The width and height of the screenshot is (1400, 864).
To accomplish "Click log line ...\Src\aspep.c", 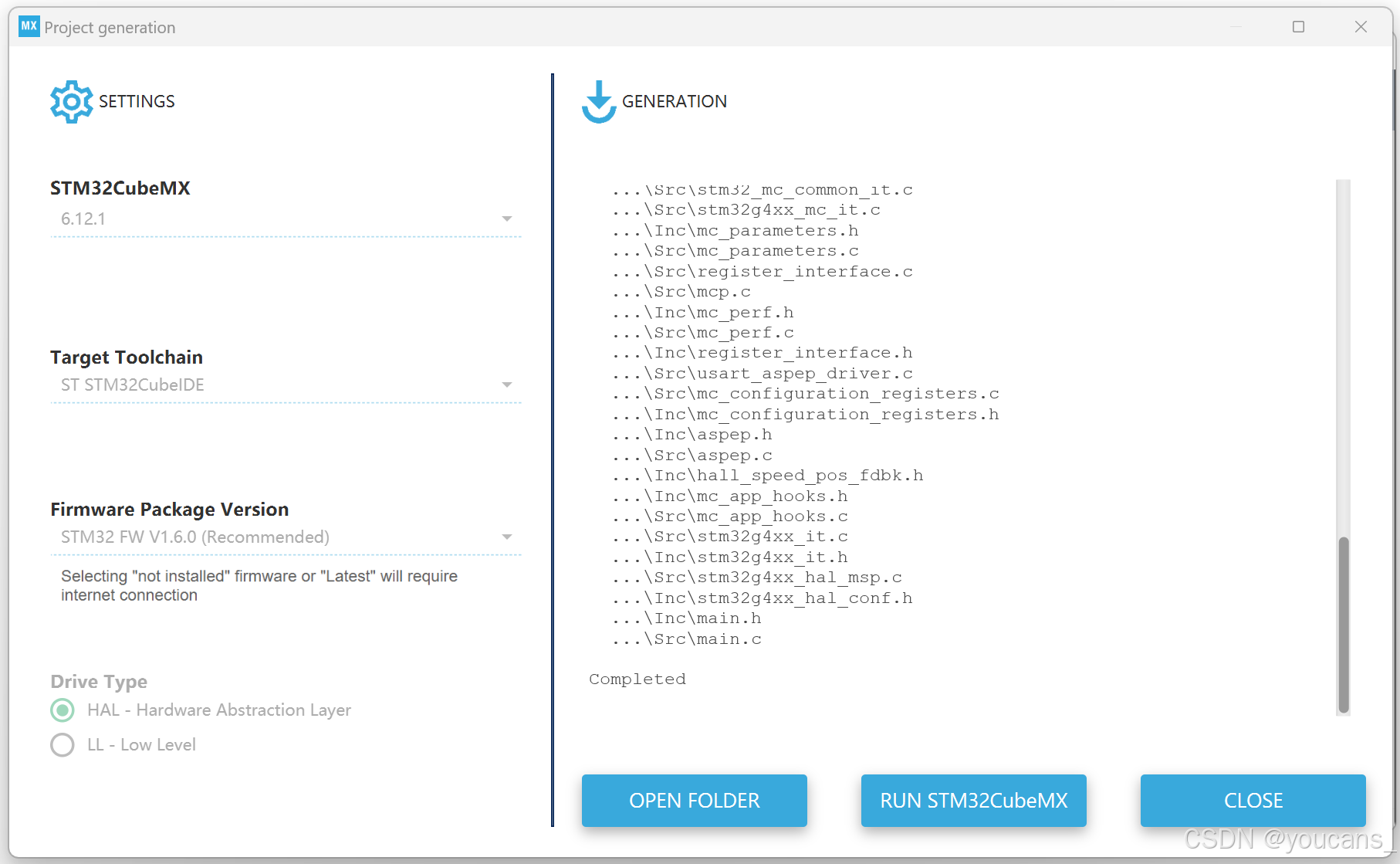I will [692, 456].
